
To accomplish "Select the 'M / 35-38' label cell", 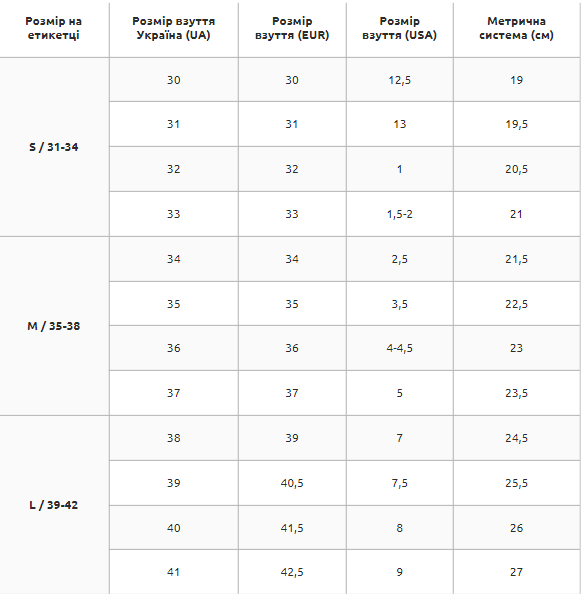I will (x=54, y=326).
